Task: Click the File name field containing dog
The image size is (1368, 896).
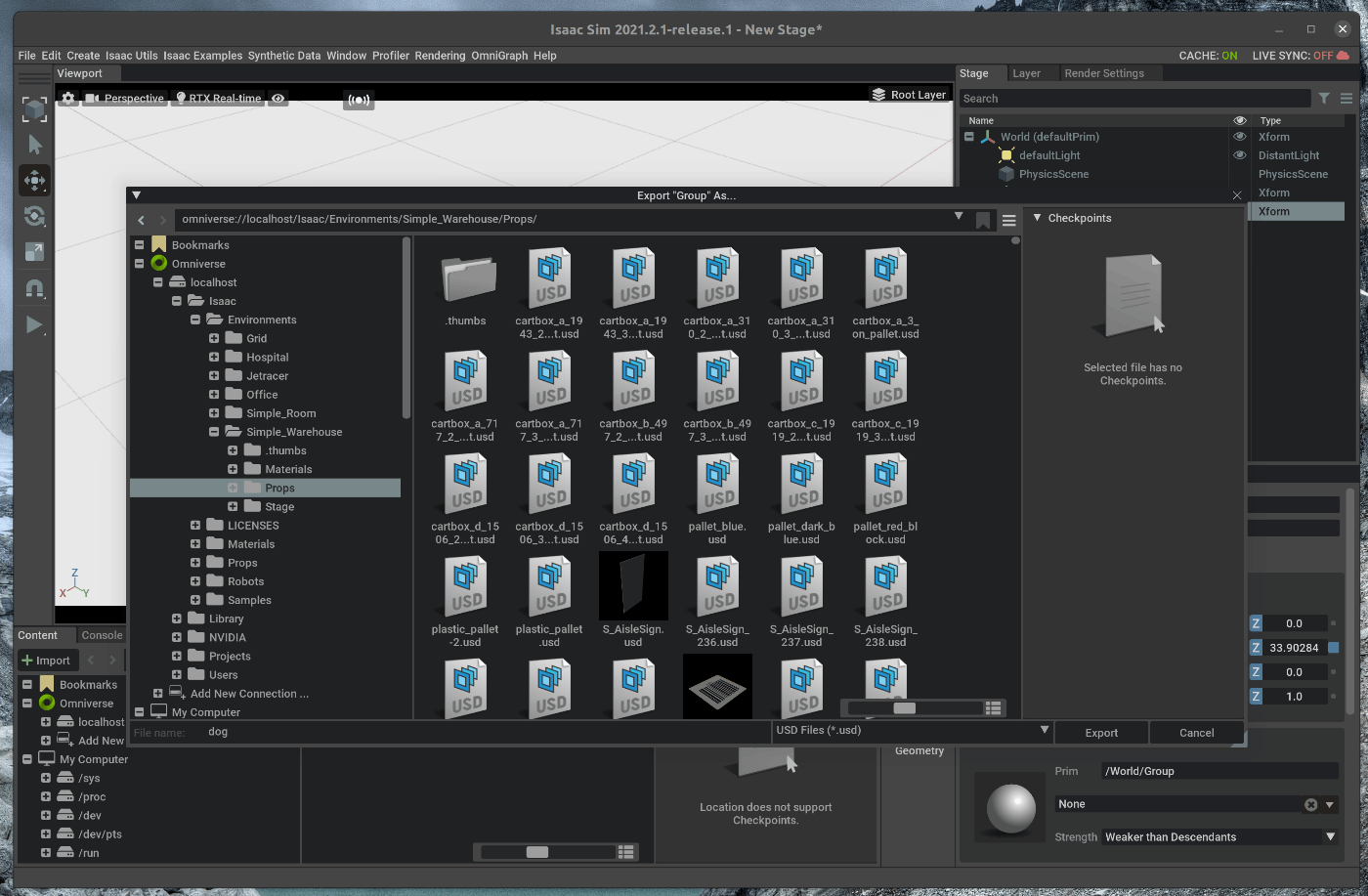Action: pos(486,732)
